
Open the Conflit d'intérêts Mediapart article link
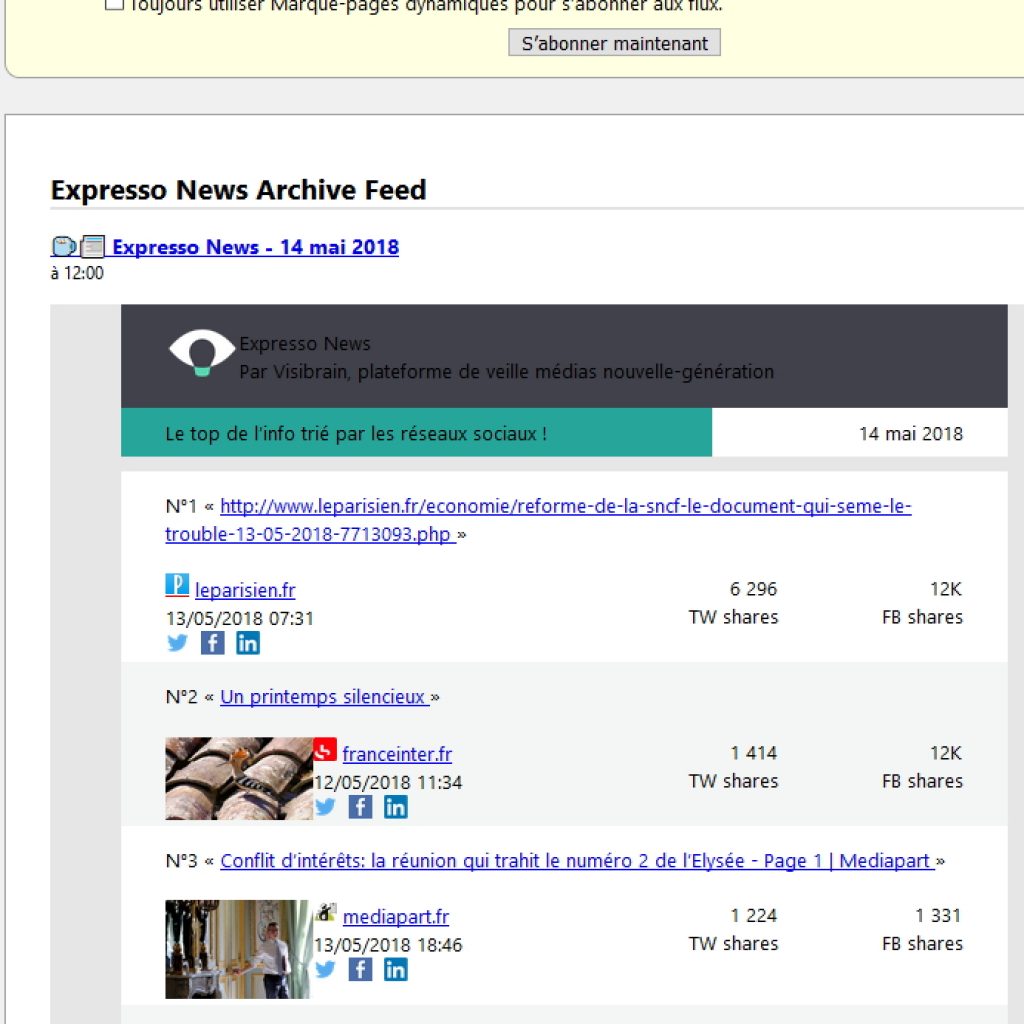[577, 861]
